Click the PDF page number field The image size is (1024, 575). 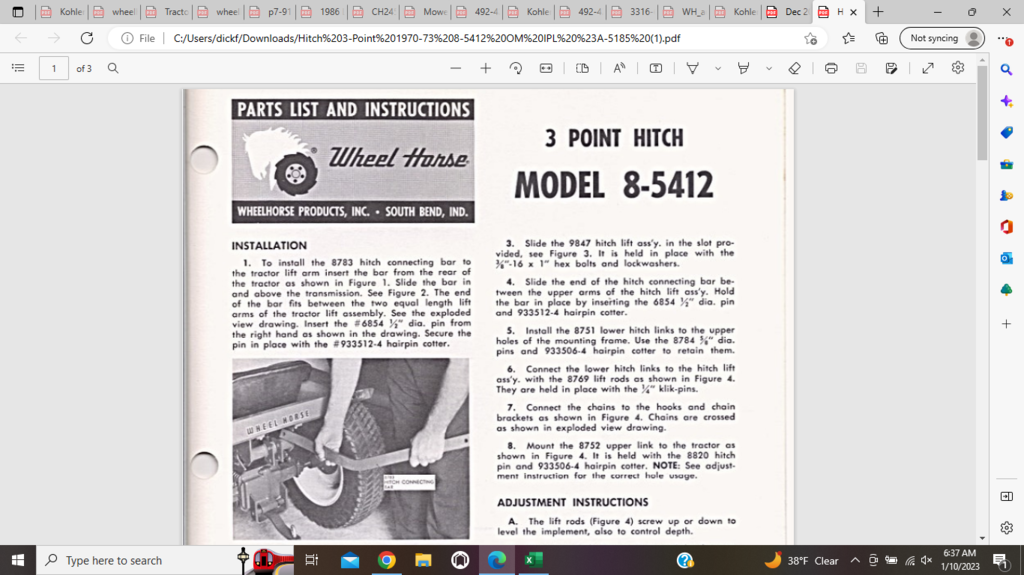pos(54,68)
